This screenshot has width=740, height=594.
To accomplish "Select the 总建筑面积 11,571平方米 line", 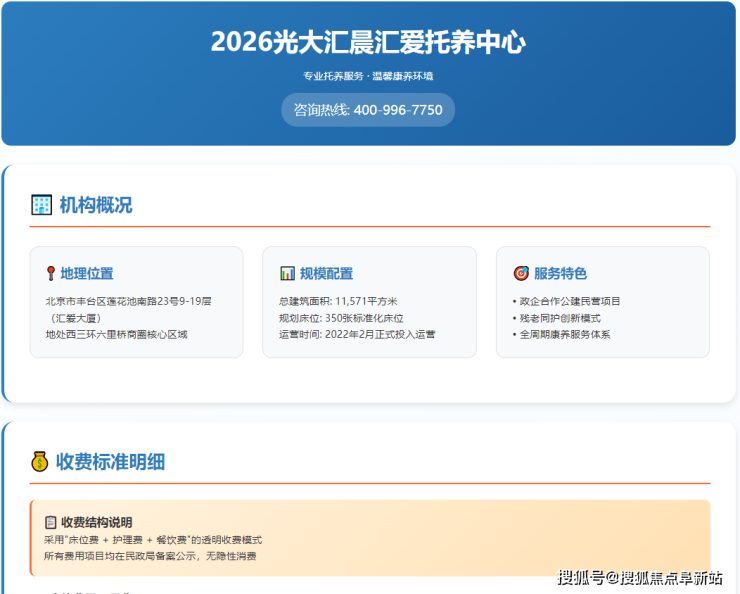I will (338, 301).
